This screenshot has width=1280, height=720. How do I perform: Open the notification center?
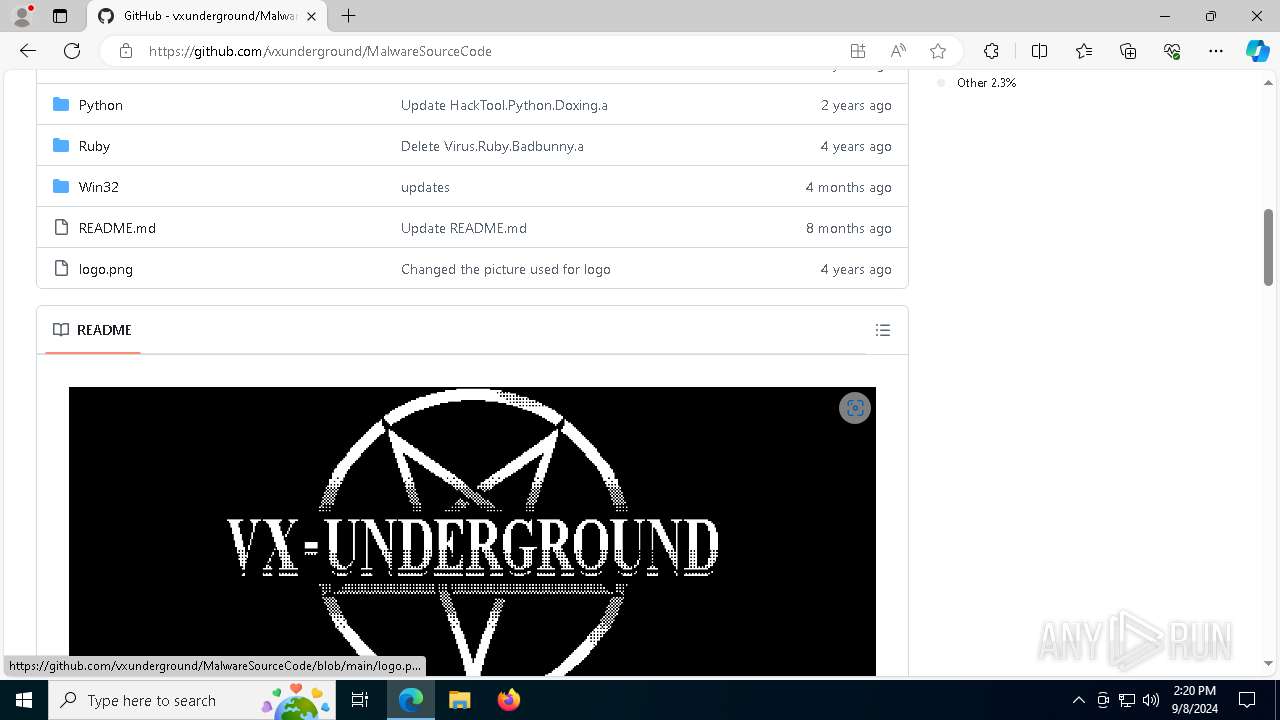click(x=1247, y=700)
